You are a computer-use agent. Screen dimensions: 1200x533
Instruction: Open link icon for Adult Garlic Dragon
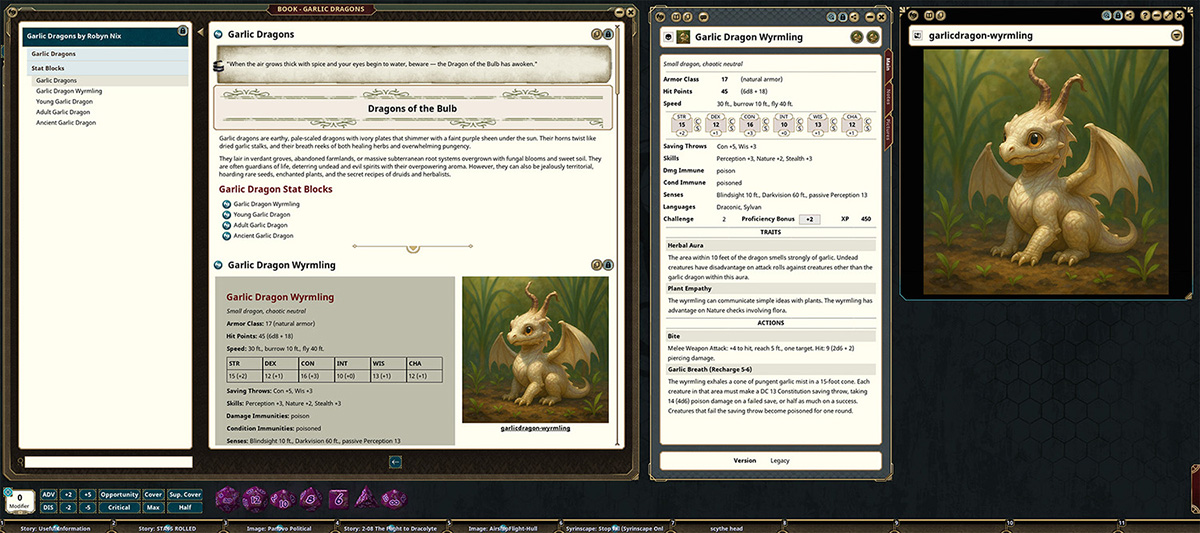227,225
